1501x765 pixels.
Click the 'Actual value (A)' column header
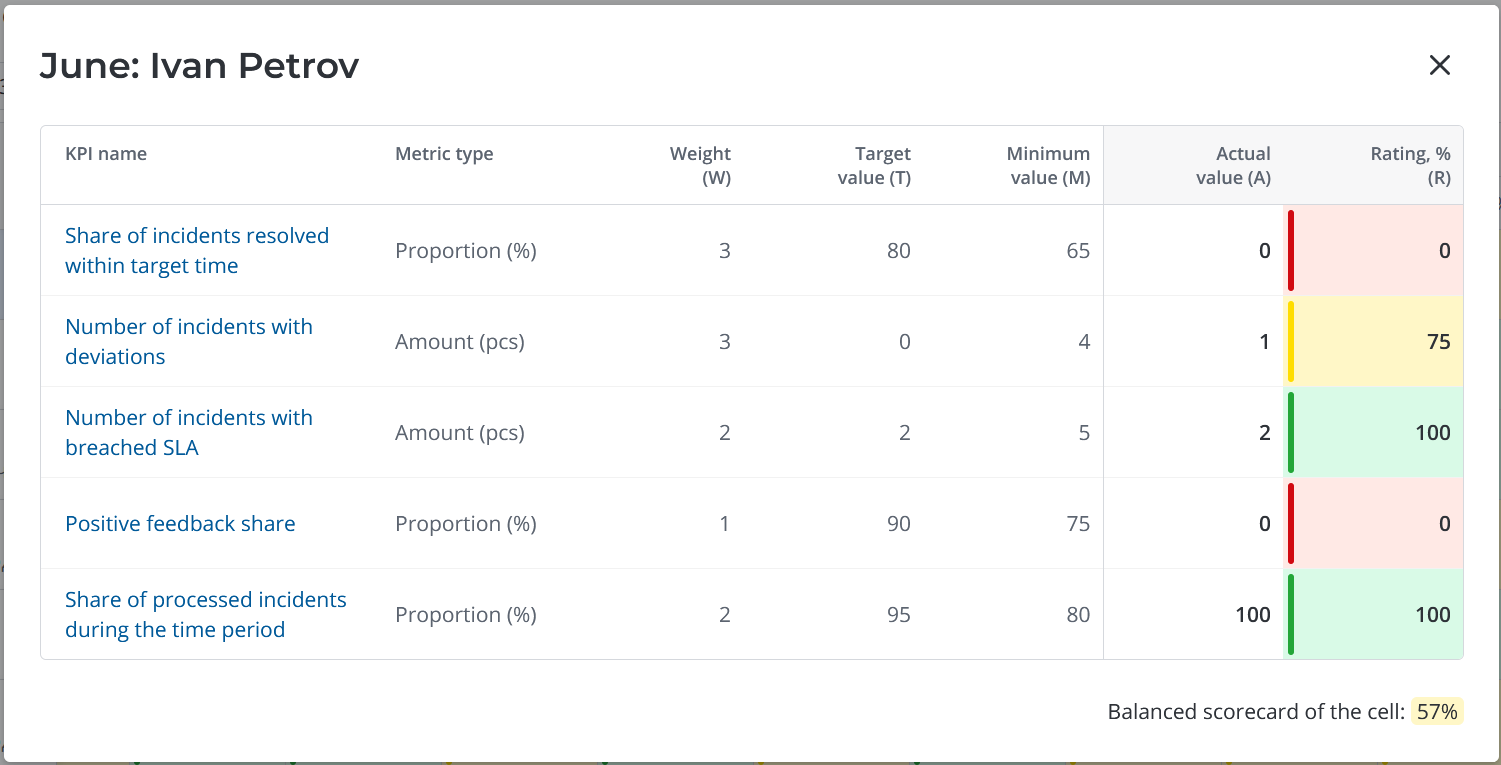coord(1235,166)
